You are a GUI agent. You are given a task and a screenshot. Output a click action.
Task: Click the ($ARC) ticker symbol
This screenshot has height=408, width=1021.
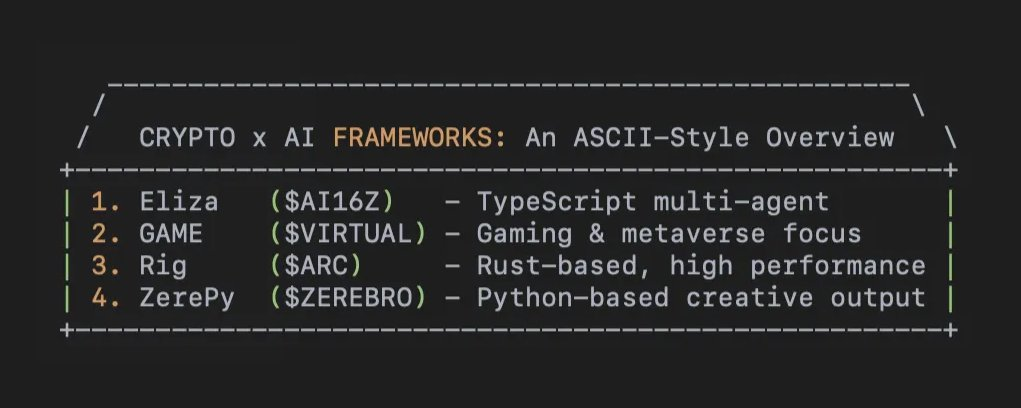[x=316, y=266]
